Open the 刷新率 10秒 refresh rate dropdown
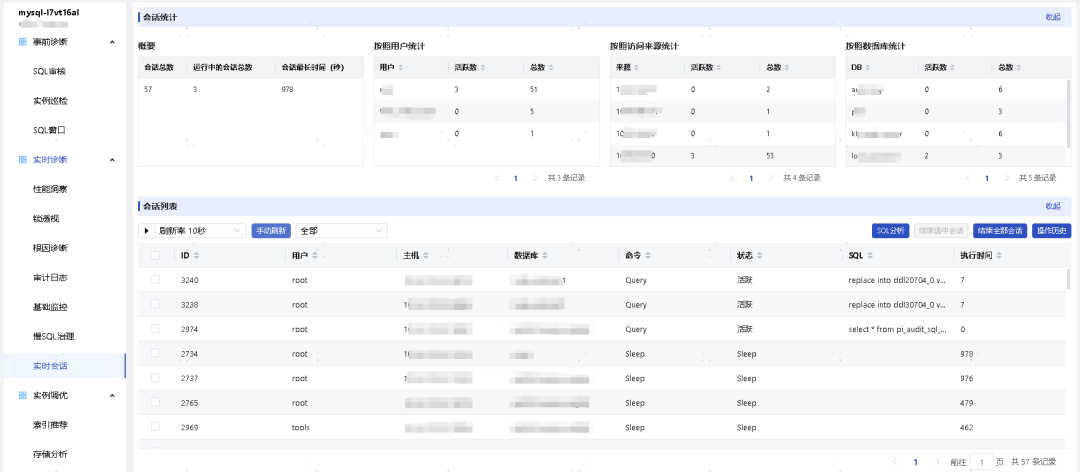 [200, 231]
